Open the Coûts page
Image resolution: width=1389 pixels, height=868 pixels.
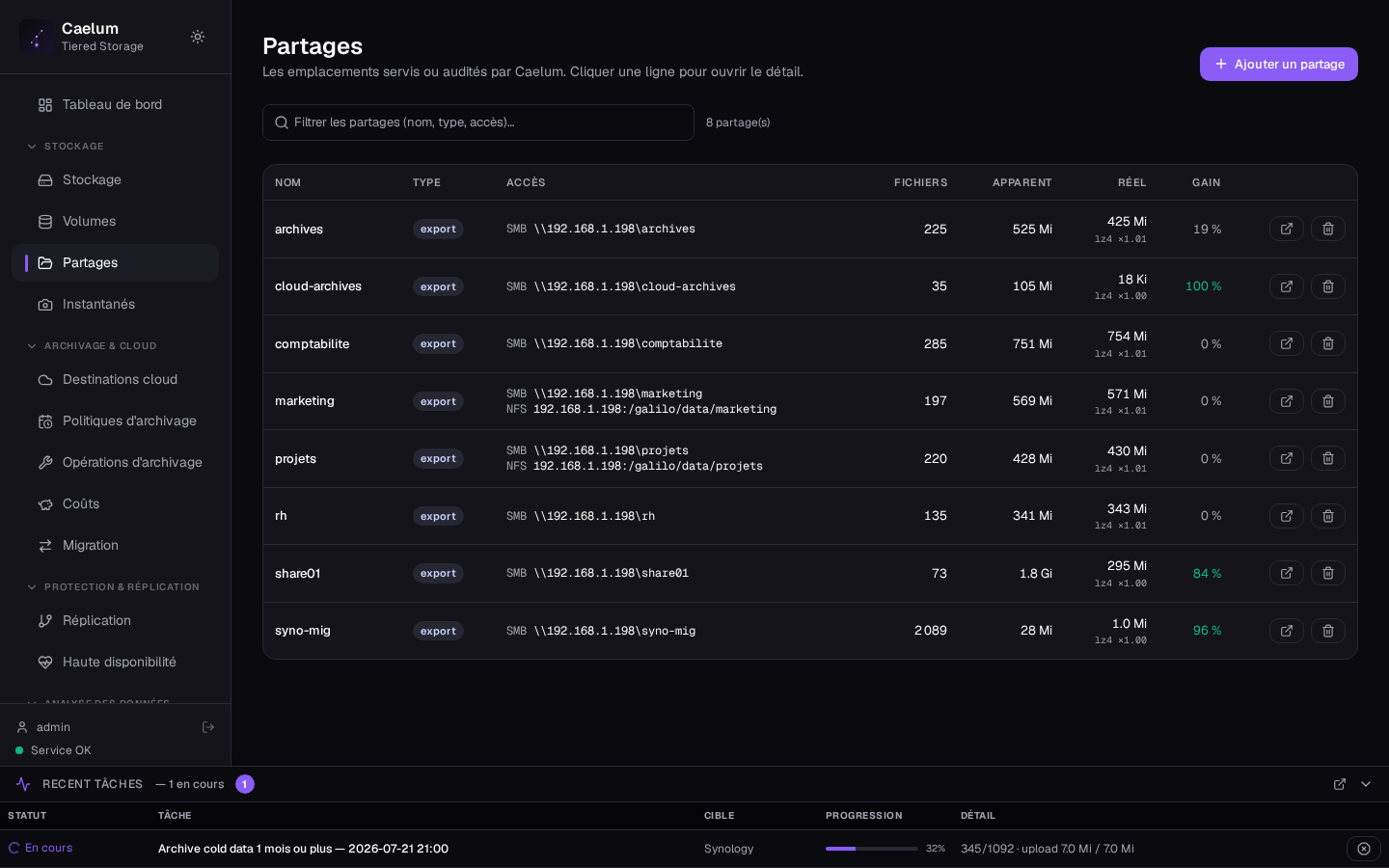[115, 503]
